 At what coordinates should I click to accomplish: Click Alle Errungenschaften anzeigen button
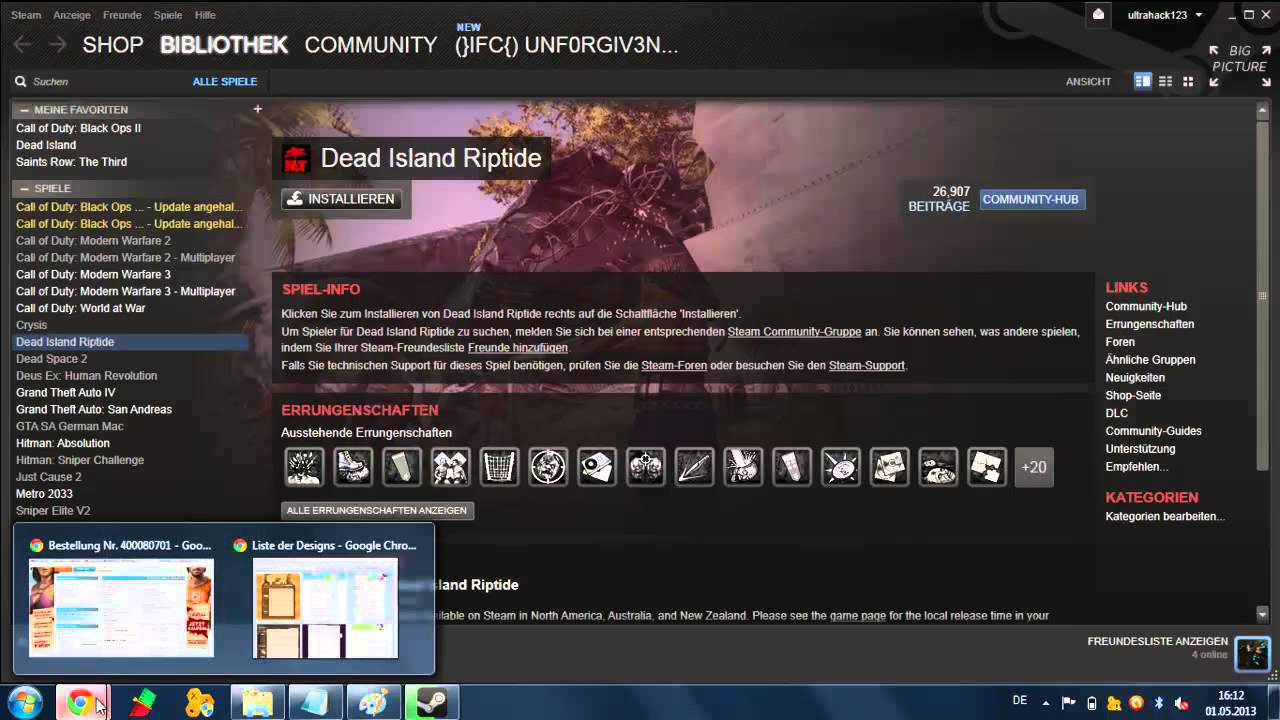pos(377,510)
